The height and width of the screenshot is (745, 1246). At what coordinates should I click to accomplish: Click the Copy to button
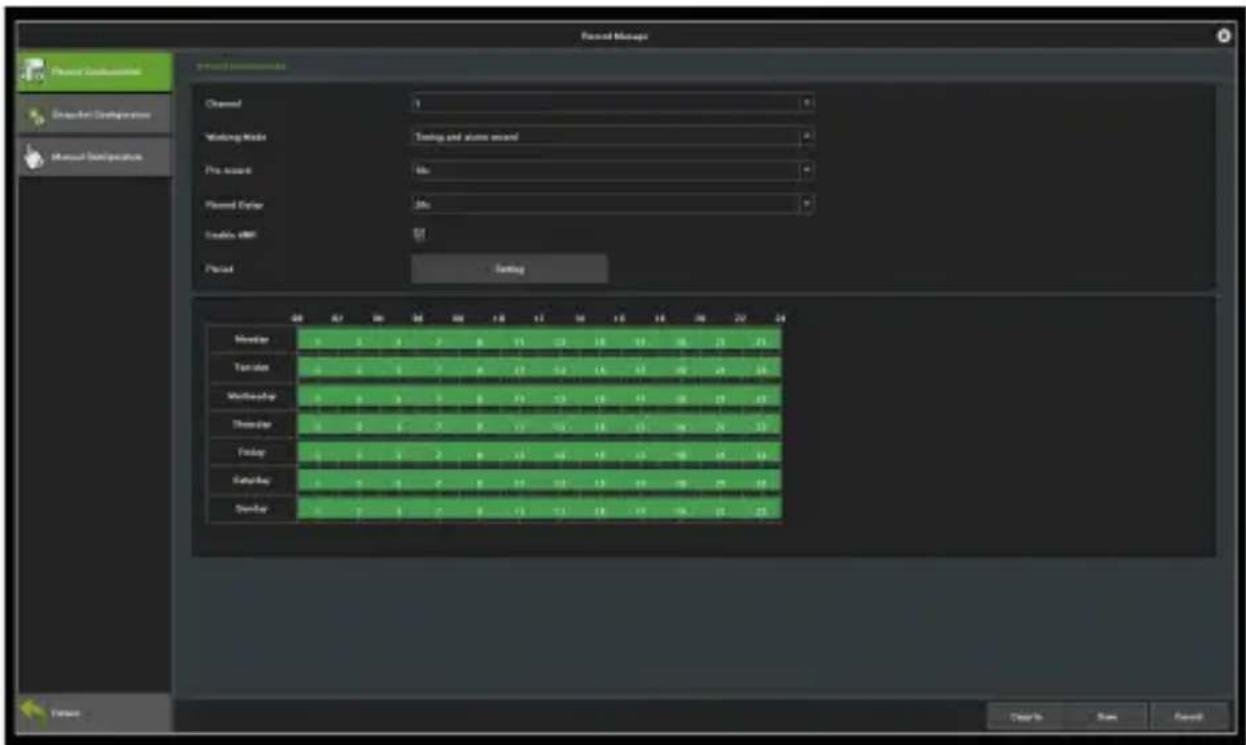click(x=1027, y=716)
